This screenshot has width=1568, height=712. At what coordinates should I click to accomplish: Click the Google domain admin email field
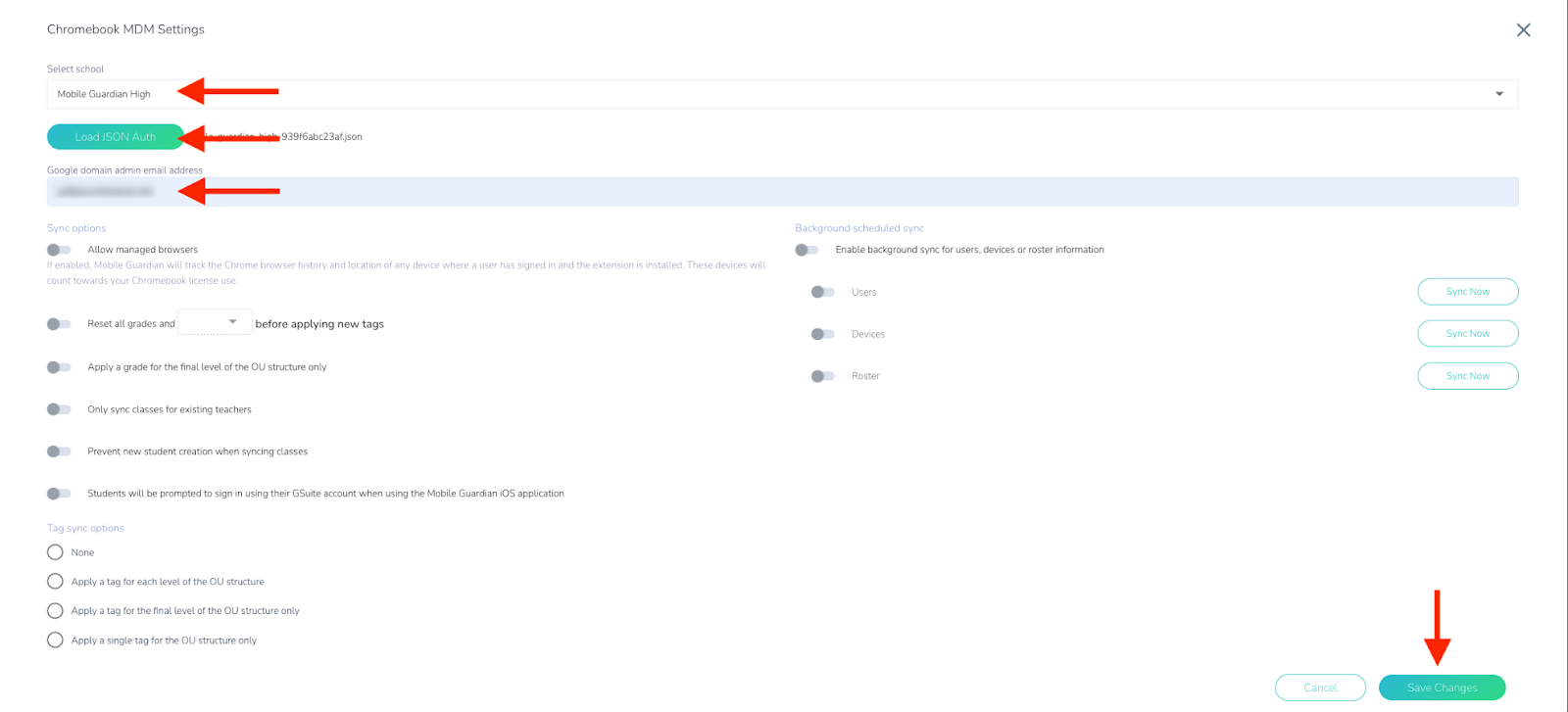(781, 192)
